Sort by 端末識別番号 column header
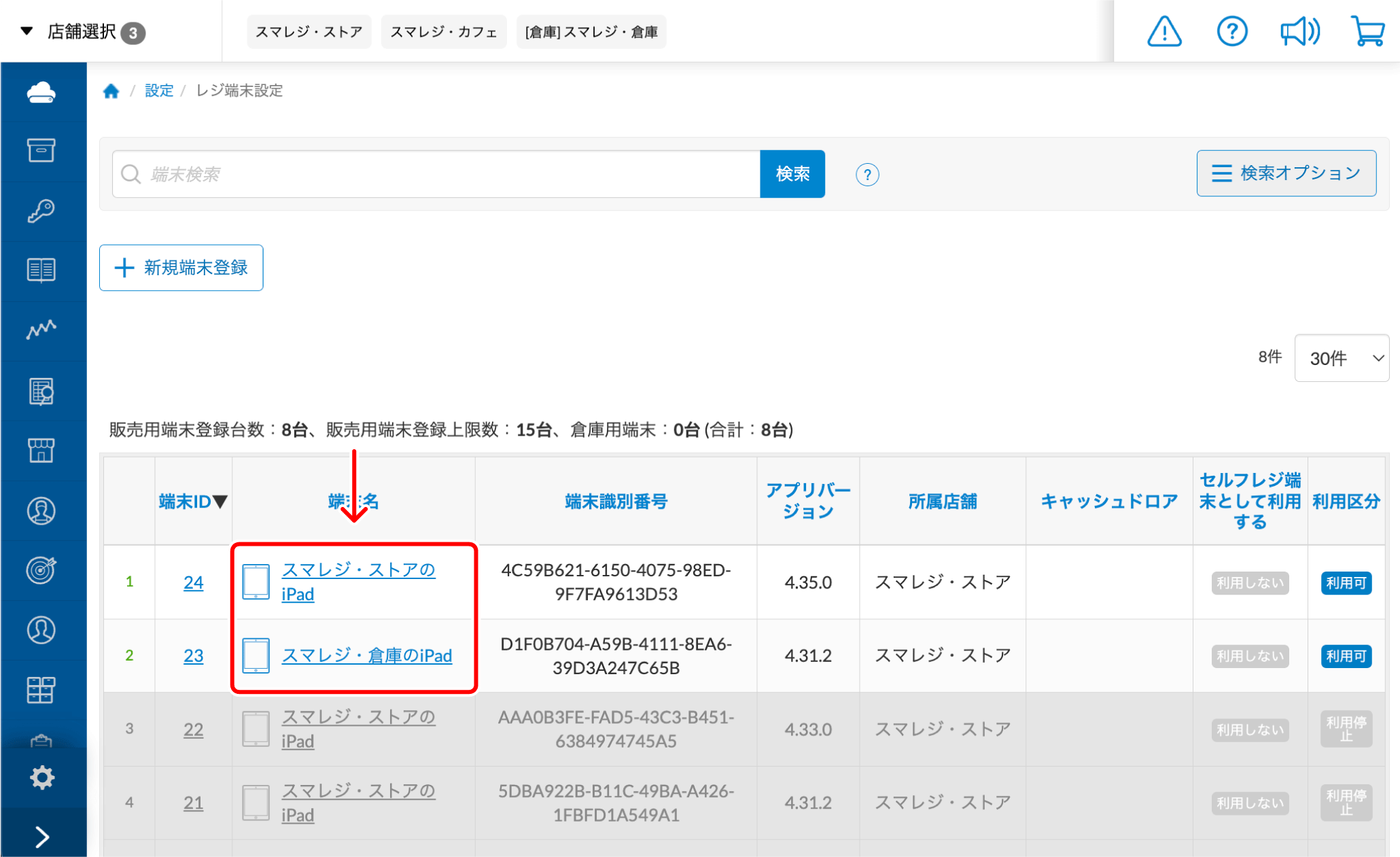The width and height of the screenshot is (1400, 857). [616, 502]
